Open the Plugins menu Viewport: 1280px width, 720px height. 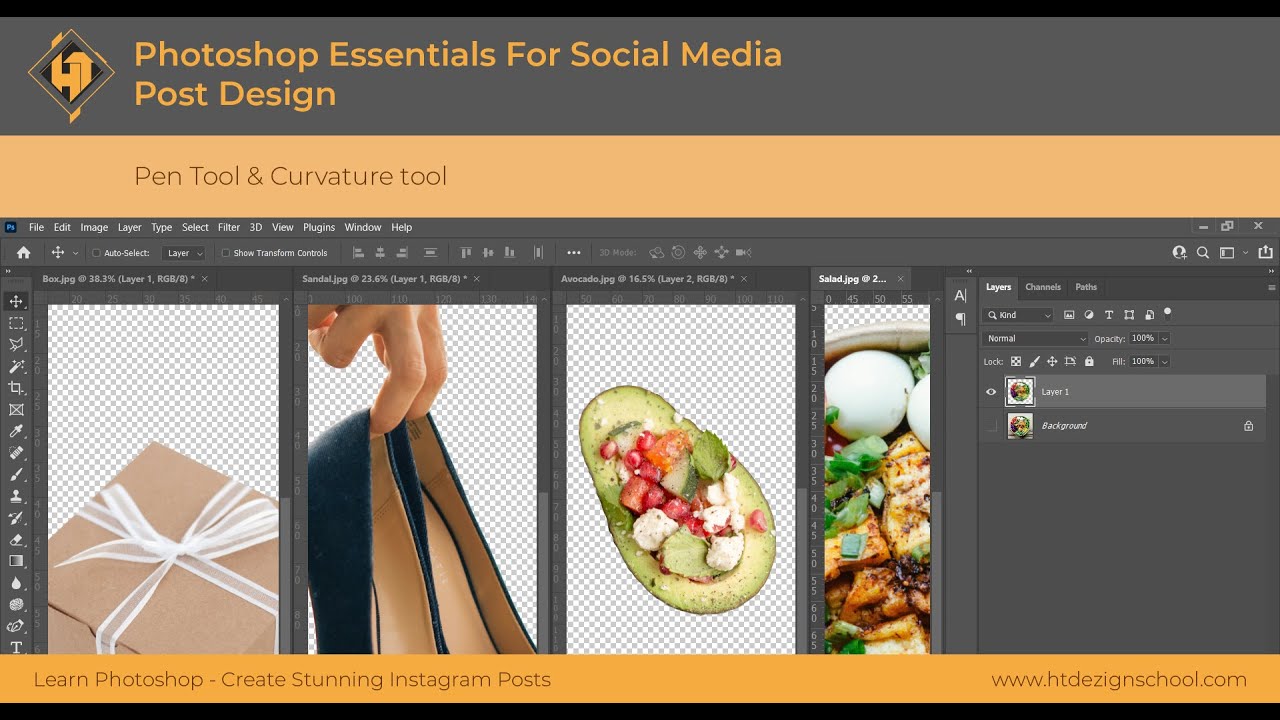[x=319, y=227]
